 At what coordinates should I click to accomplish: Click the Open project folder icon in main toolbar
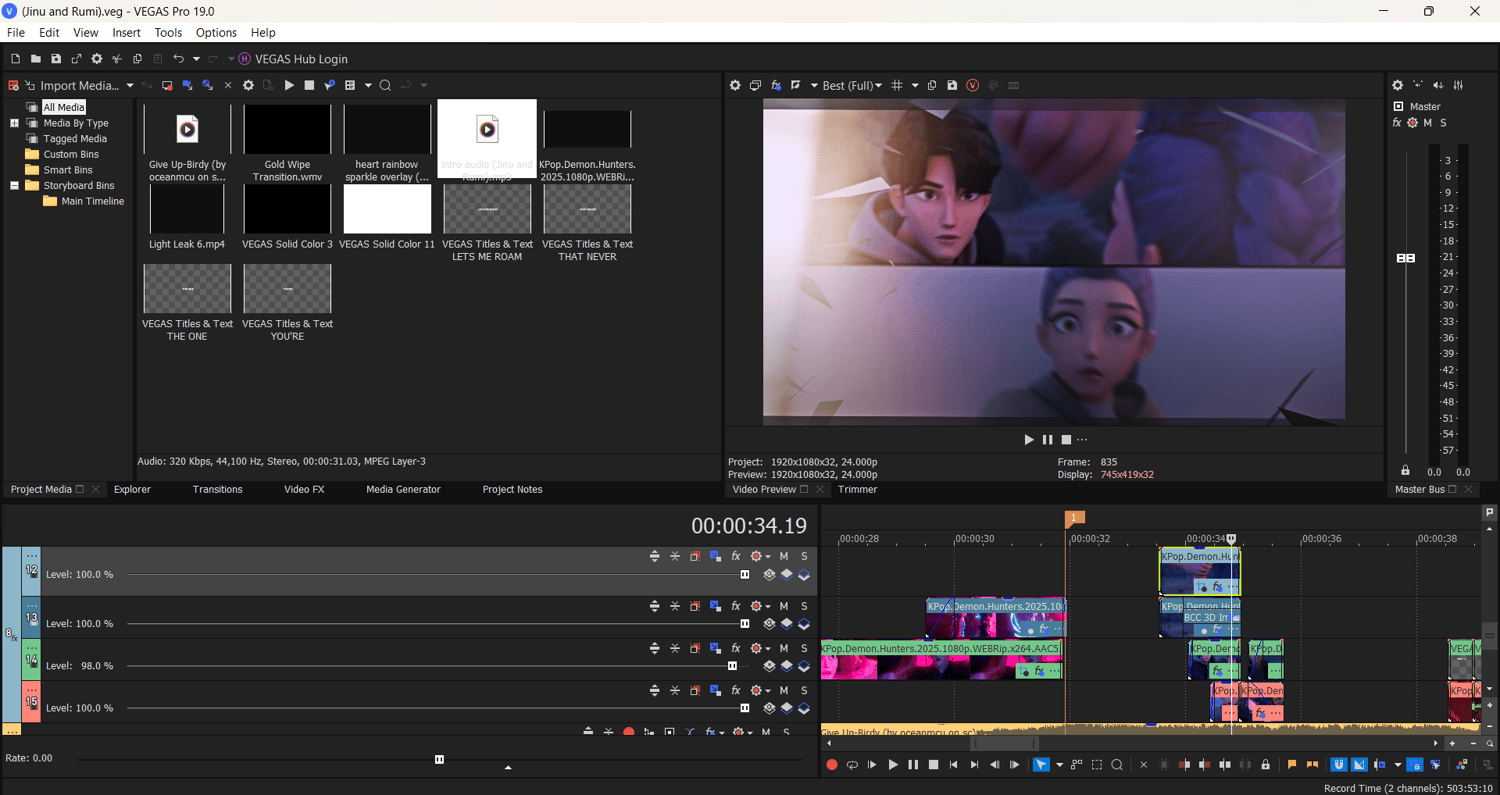coord(35,59)
